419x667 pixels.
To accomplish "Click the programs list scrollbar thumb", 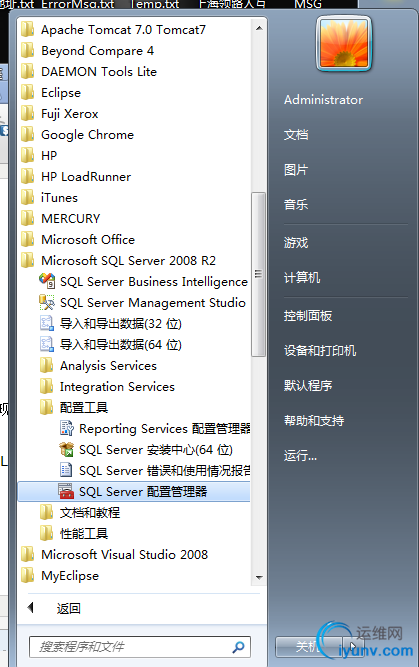I will click(258, 274).
